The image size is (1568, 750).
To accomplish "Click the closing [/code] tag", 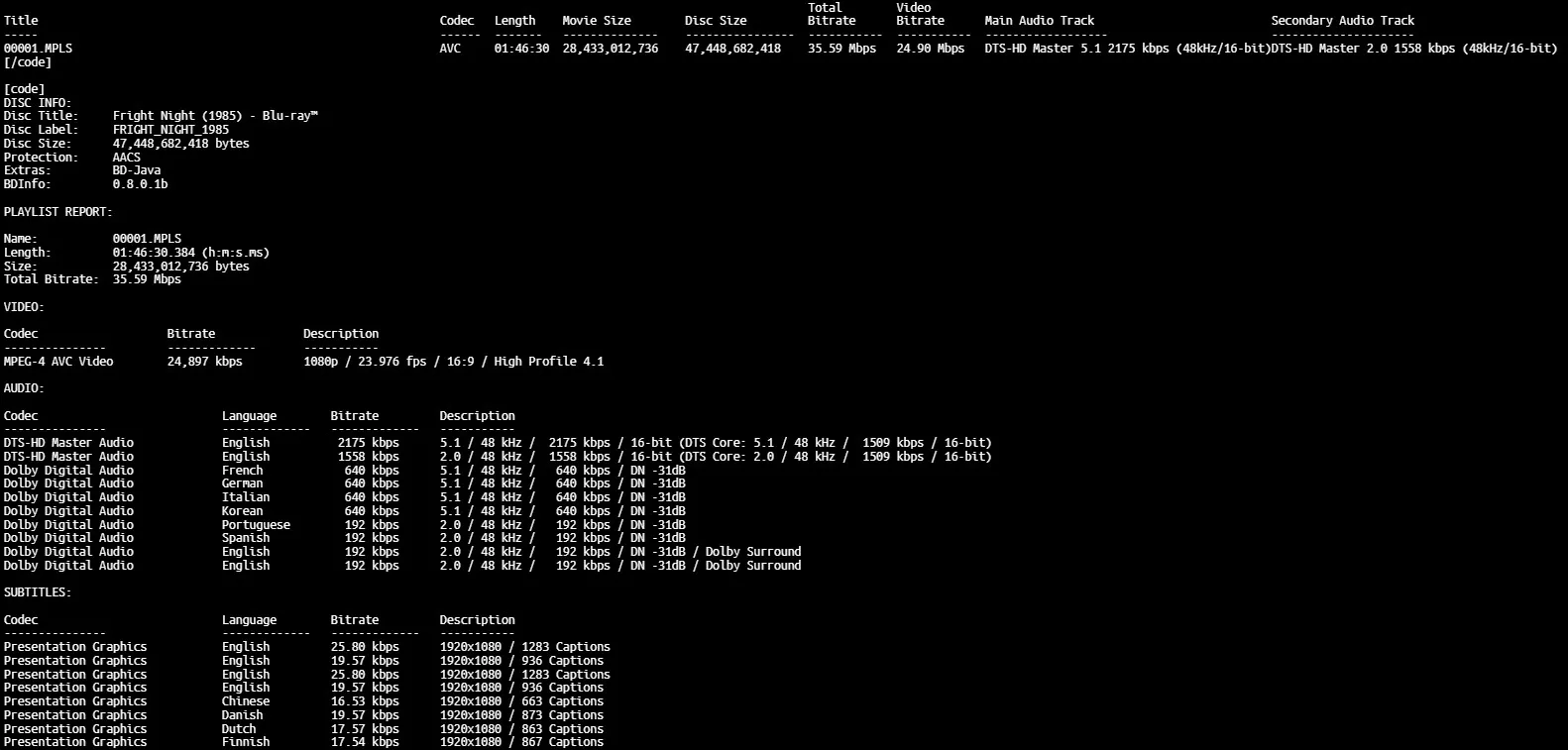I will point(28,62).
